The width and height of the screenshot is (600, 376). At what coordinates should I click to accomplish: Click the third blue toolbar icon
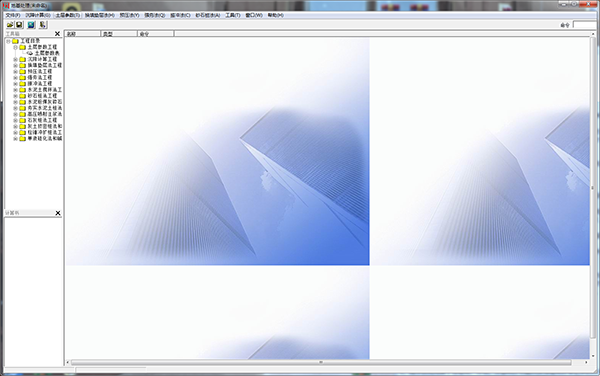point(31,25)
